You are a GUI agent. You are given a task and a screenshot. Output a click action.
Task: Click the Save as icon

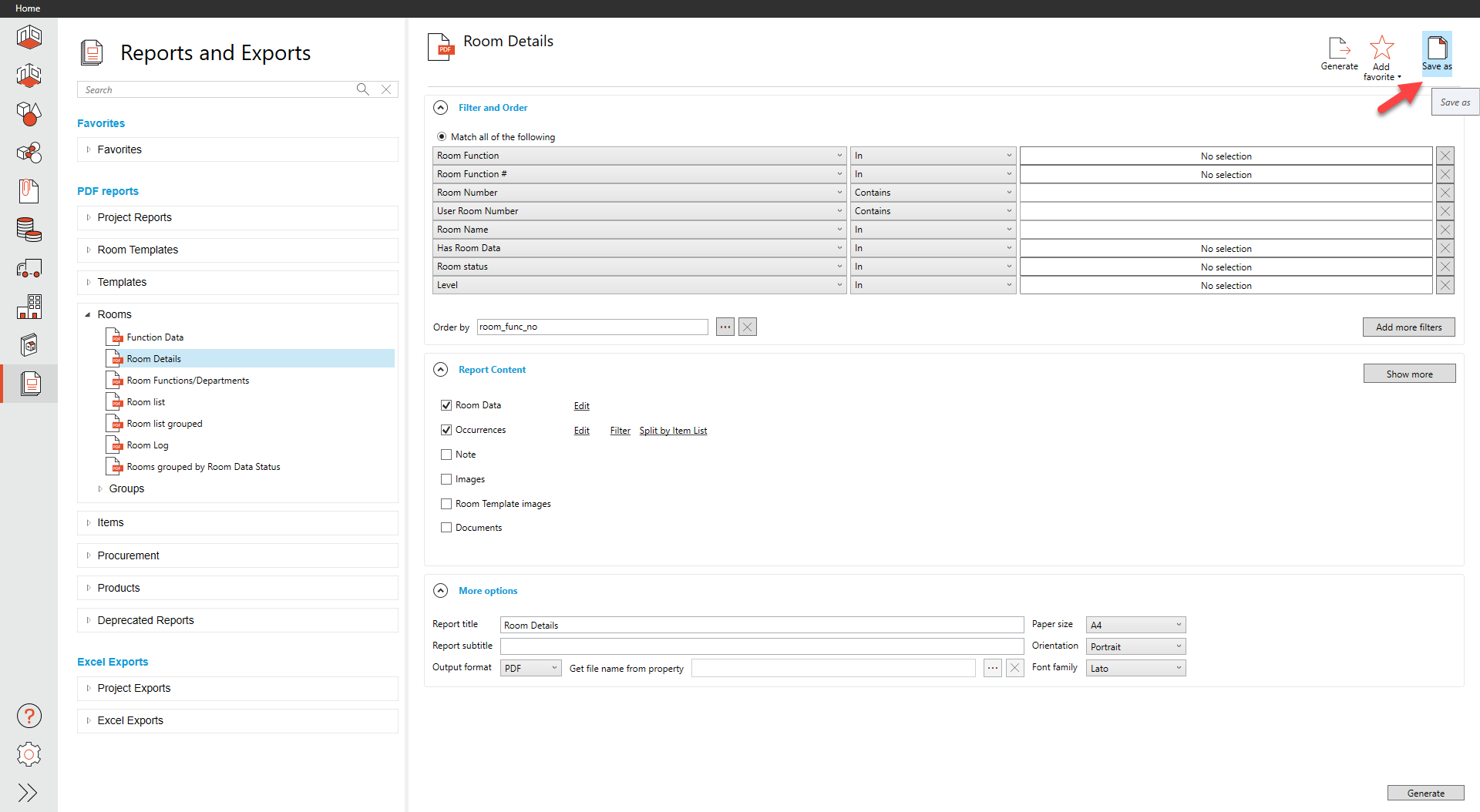click(x=1437, y=49)
